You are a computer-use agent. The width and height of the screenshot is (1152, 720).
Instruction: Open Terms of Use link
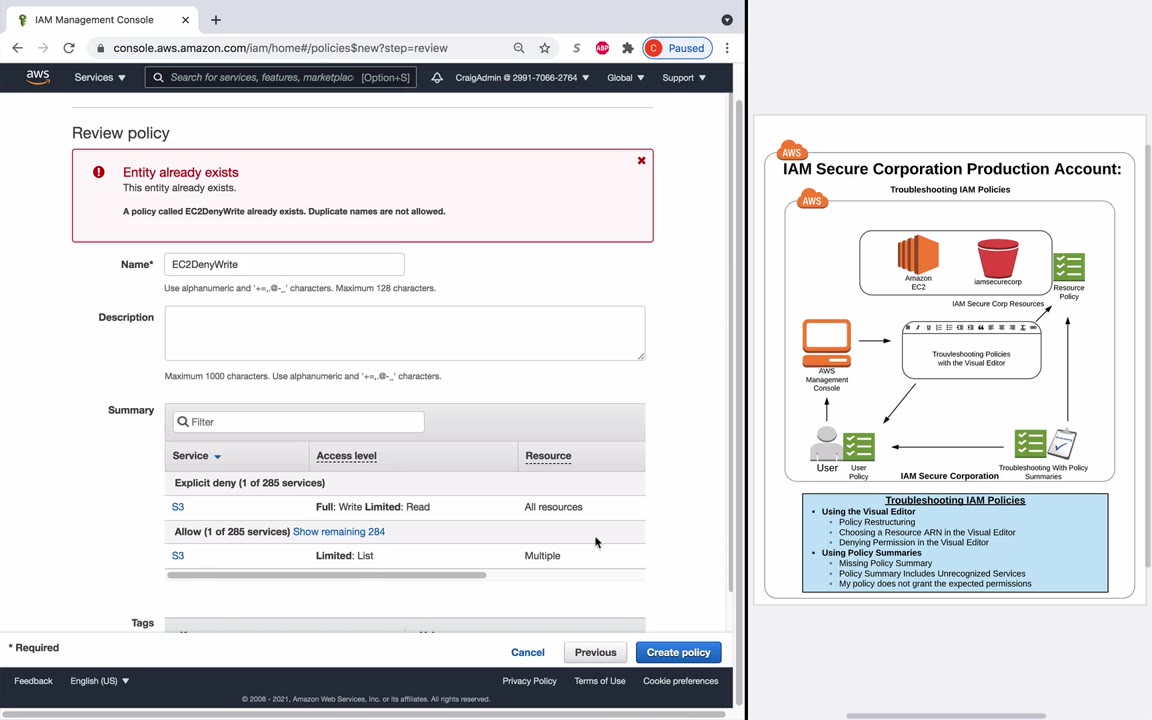point(600,681)
